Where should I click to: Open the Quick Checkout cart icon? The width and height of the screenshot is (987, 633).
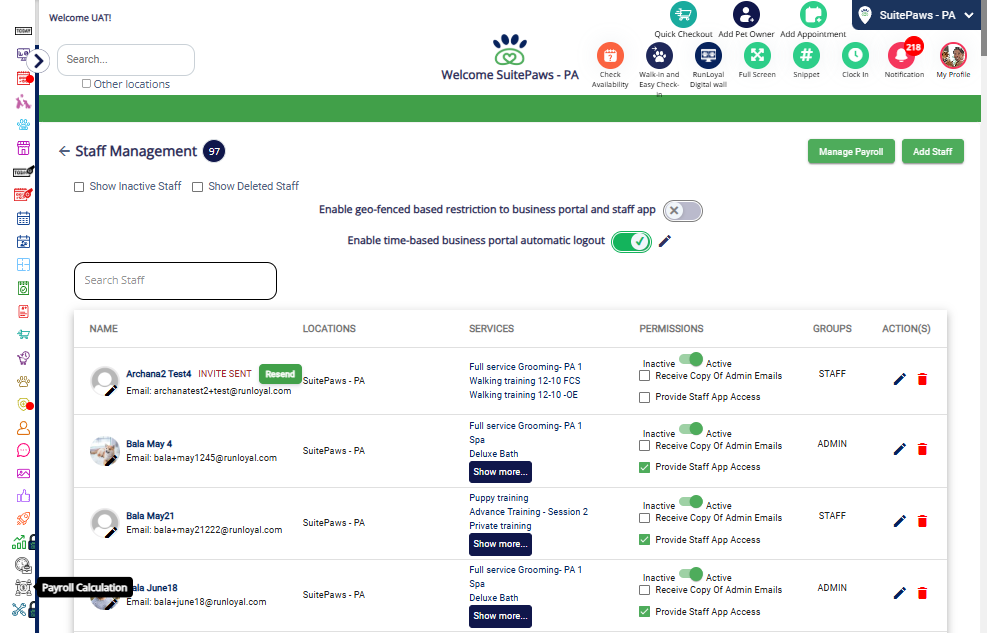(x=683, y=14)
